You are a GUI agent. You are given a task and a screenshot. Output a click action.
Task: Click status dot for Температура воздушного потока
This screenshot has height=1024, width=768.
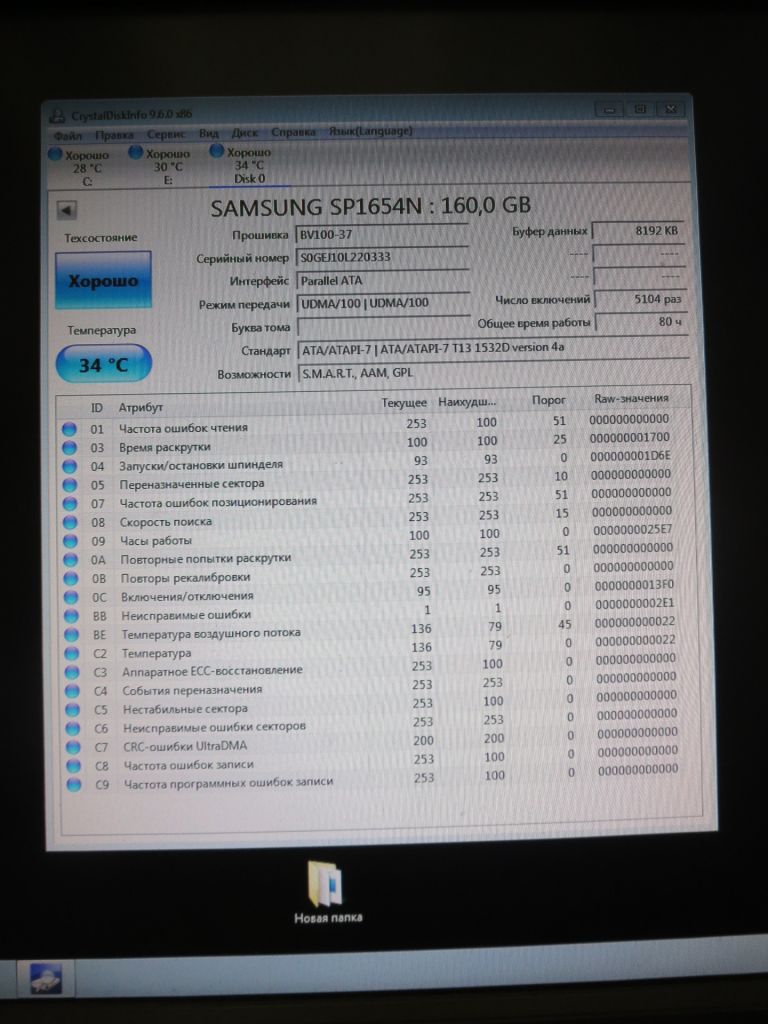[72, 635]
